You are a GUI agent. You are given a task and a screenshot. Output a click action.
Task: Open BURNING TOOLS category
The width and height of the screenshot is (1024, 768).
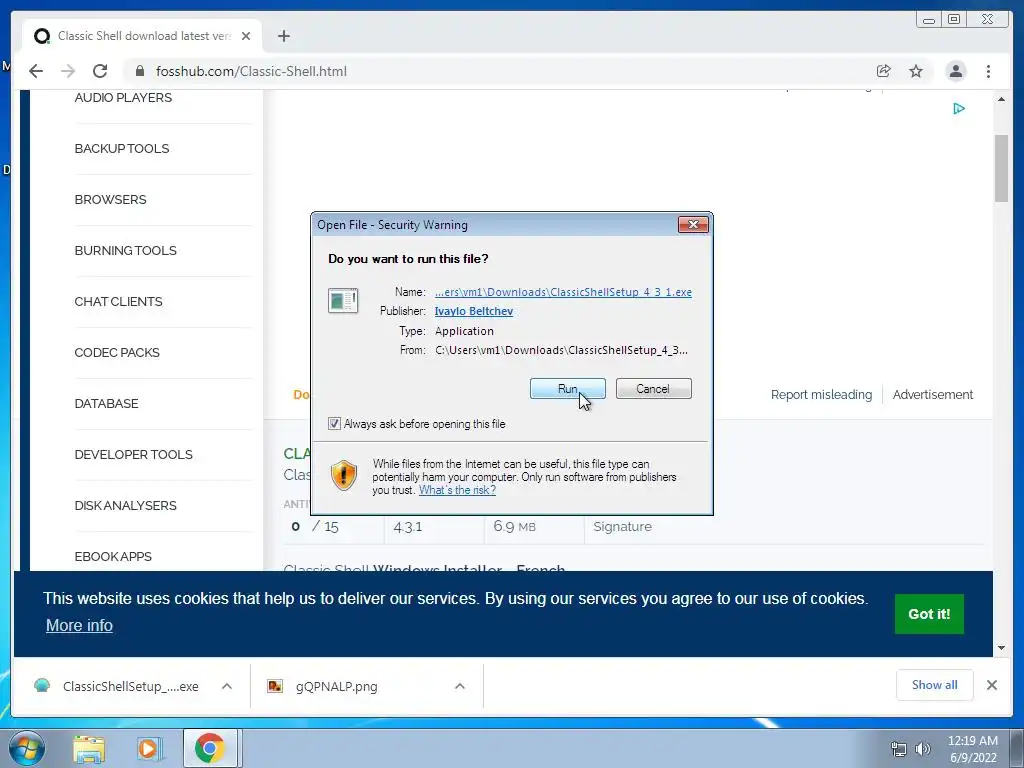(x=125, y=250)
